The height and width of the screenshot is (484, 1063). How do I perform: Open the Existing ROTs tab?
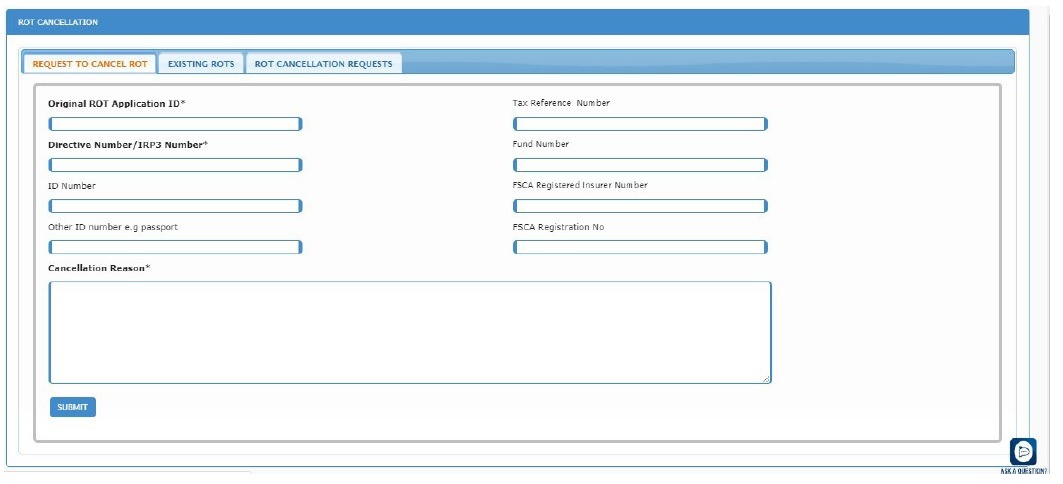(x=201, y=64)
